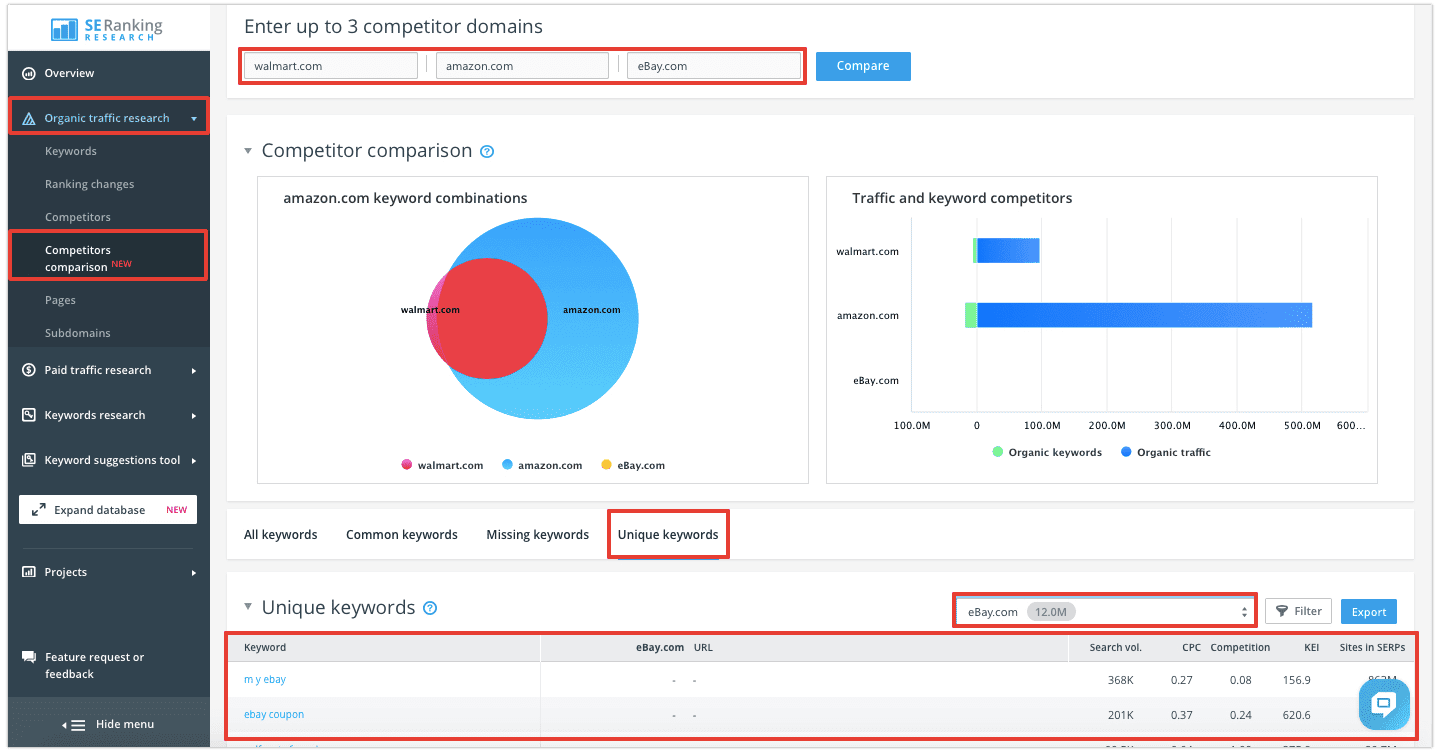Viewport: 1437px width, 752px height.
Task: Click the Overview gauge icon
Action: (x=29, y=74)
